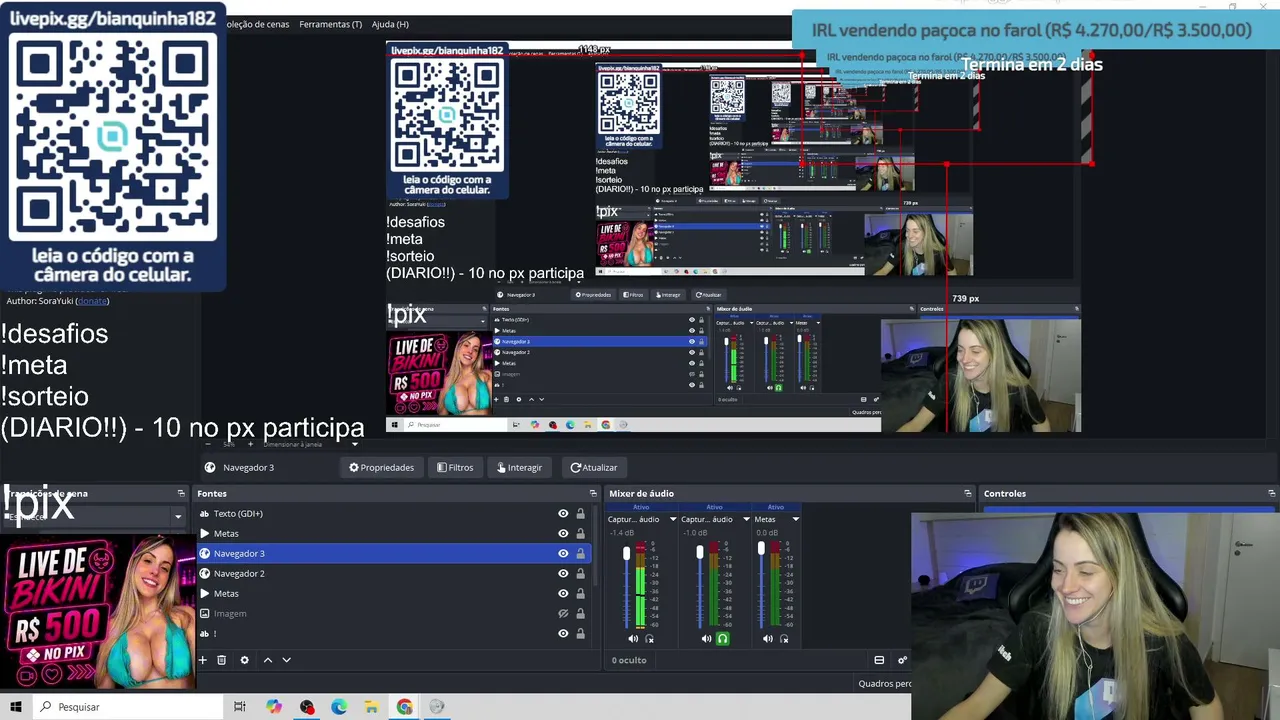
Task: Hide the Texto (GDI+) source
Action: point(563,514)
